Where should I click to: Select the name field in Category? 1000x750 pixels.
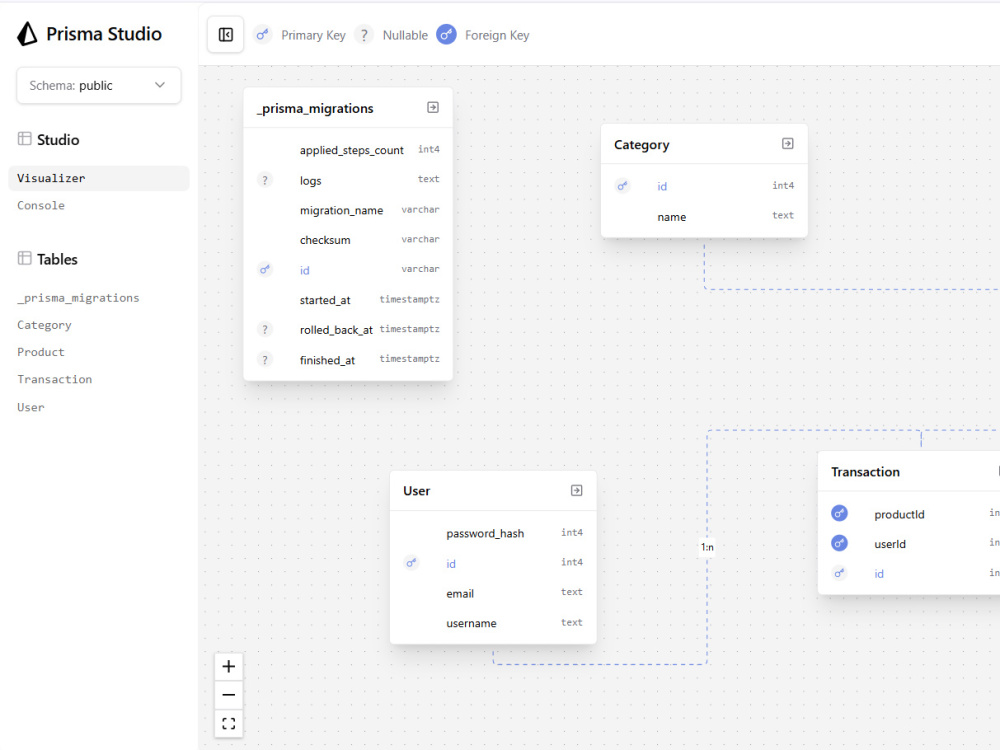pyautogui.click(x=672, y=217)
